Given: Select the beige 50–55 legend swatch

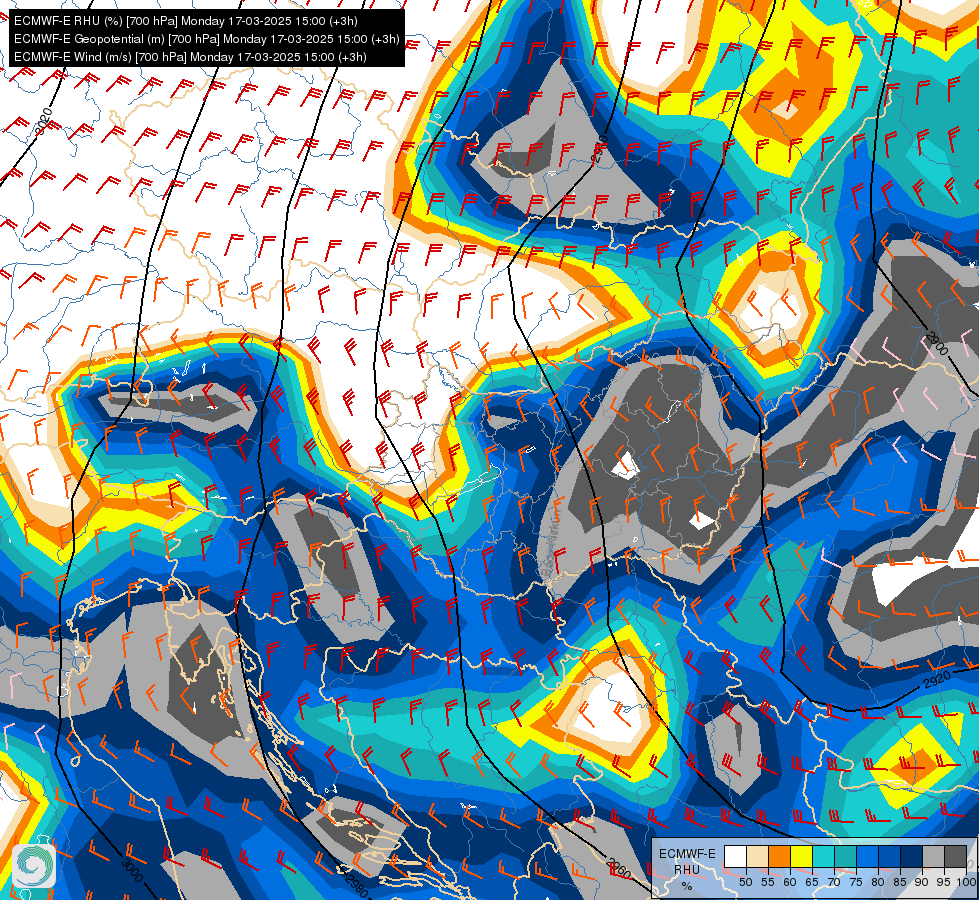Looking at the screenshot, I should click(757, 856).
